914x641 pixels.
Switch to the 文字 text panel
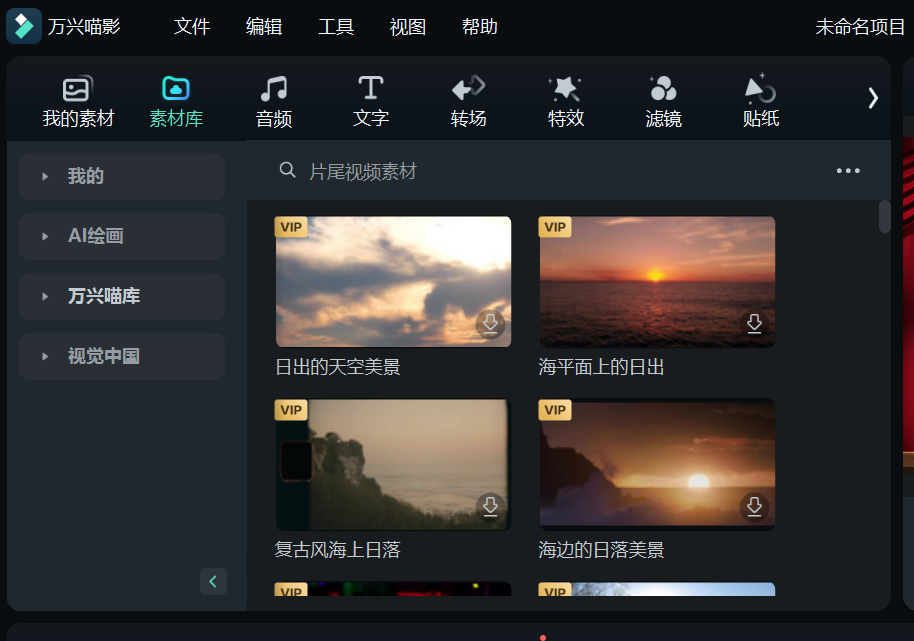click(370, 100)
